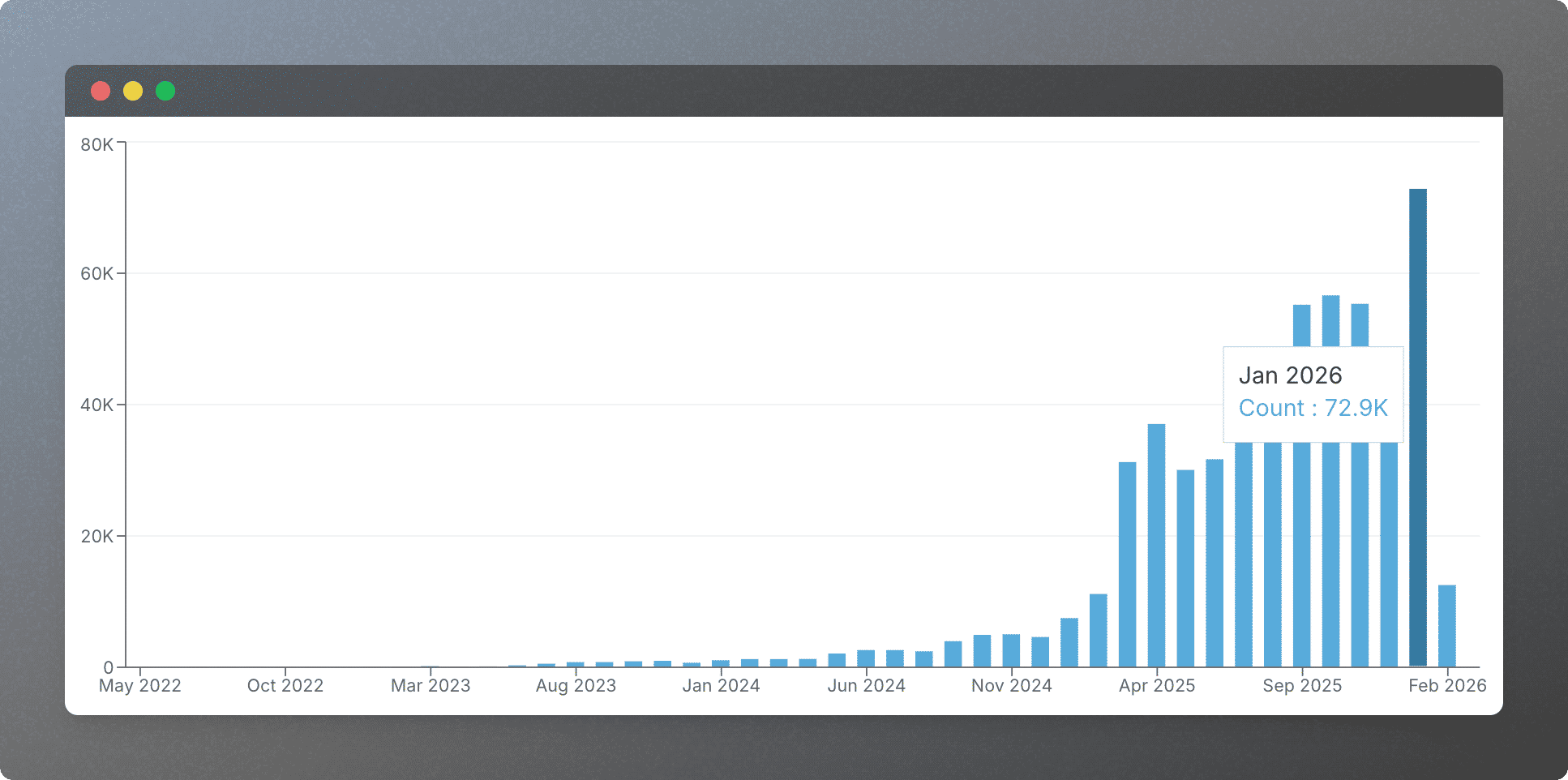Image resolution: width=1568 pixels, height=780 pixels.
Task: Click the yellow minimize window button
Action: tap(133, 91)
